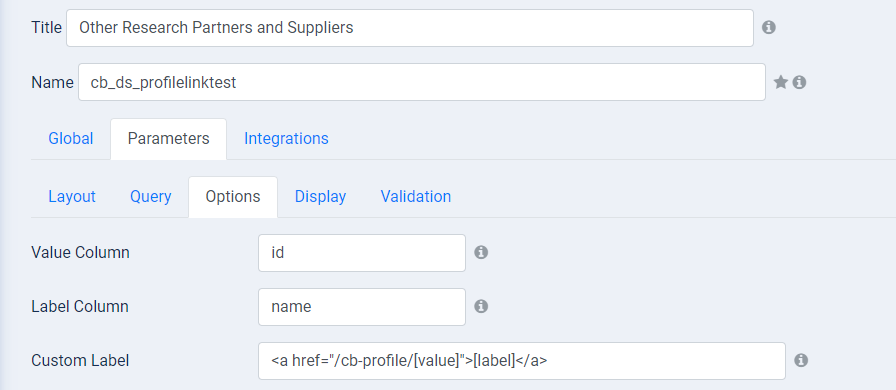Screen dimensions: 896x390
Task: Click the Label Column info icon
Action: click(x=481, y=307)
